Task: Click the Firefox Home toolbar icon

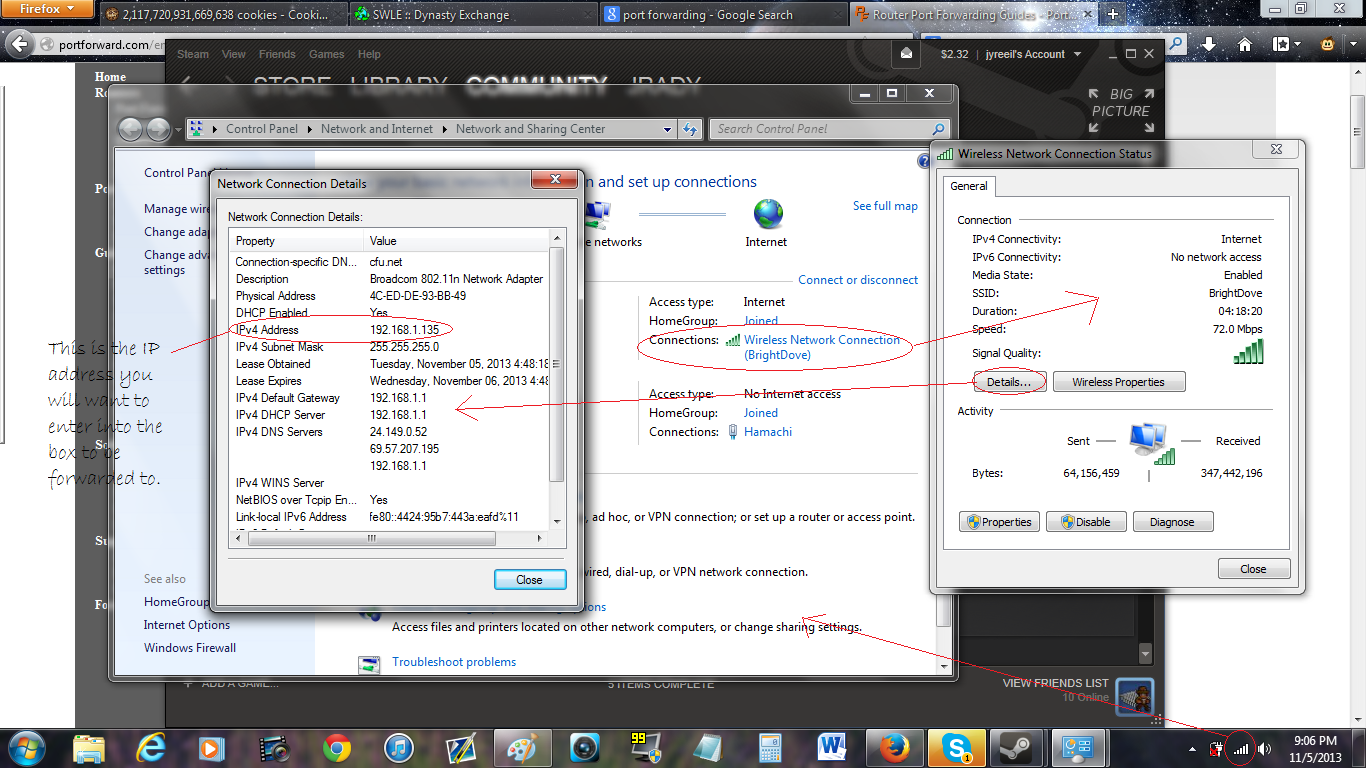Action: (x=1245, y=44)
